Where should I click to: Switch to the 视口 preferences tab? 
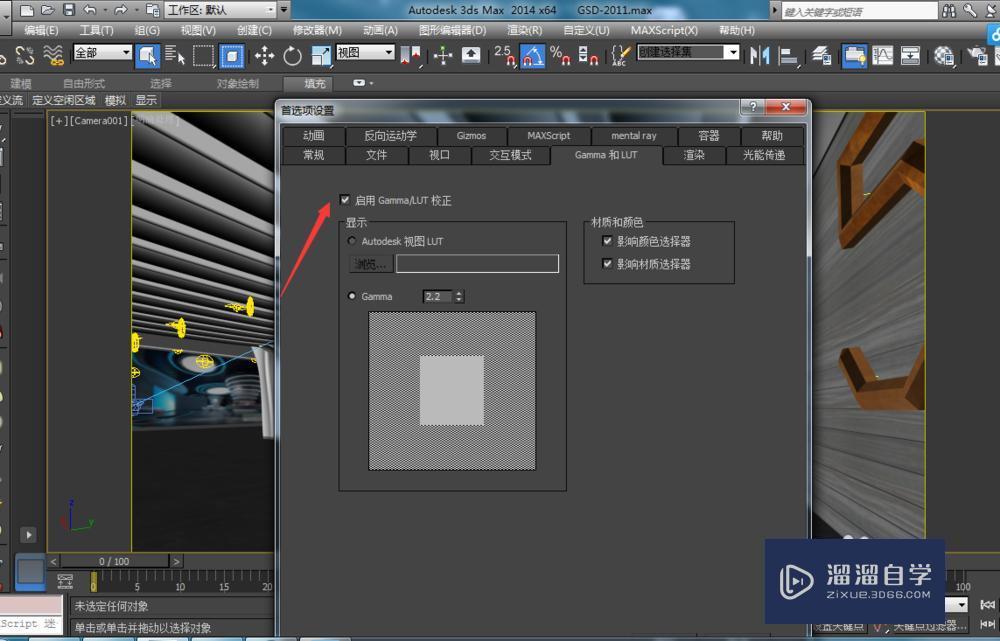[x=439, y=155]
